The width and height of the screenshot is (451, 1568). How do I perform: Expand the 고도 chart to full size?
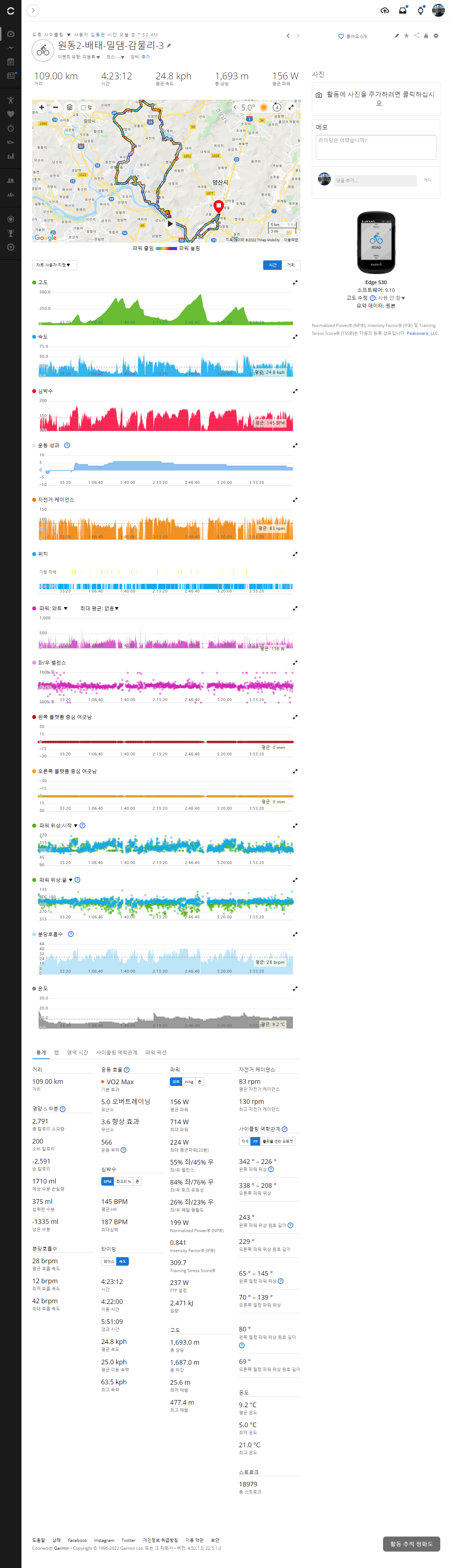[x=295, y=282]
